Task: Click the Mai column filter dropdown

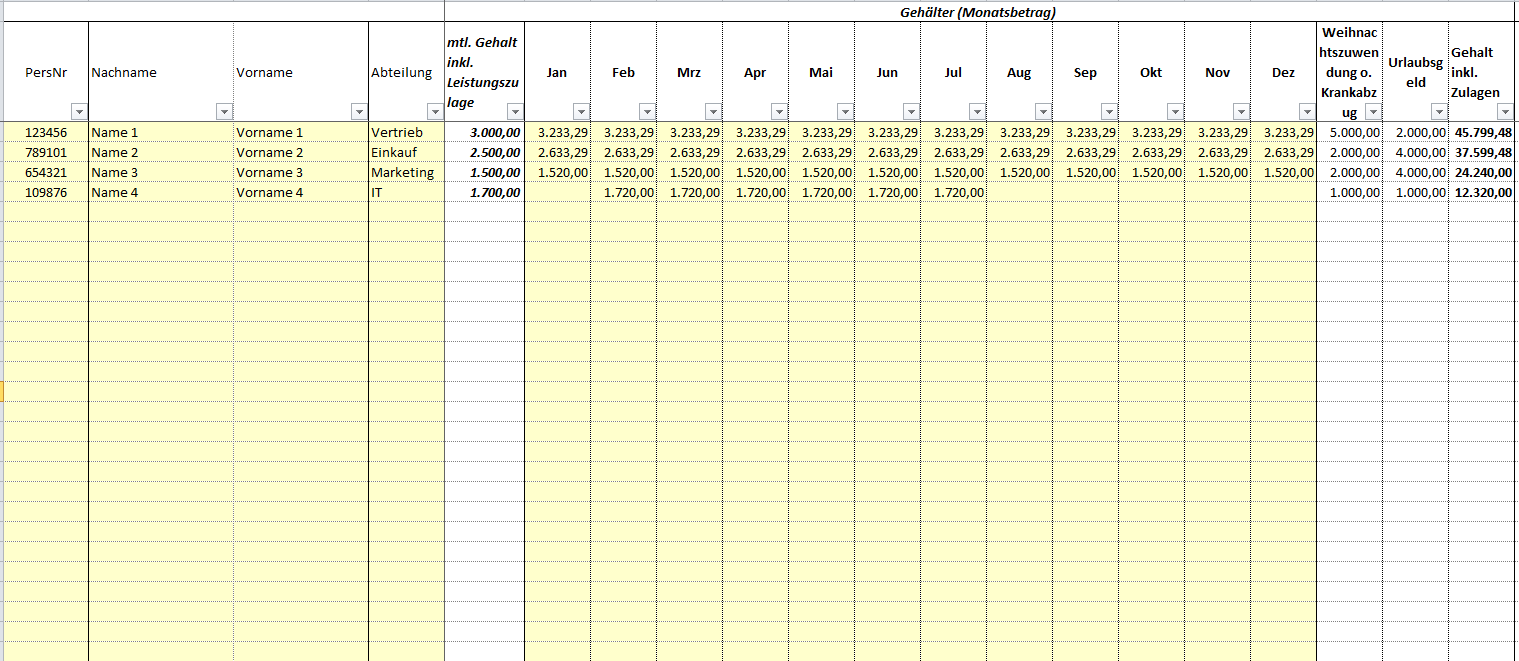Action: [845, 112]
